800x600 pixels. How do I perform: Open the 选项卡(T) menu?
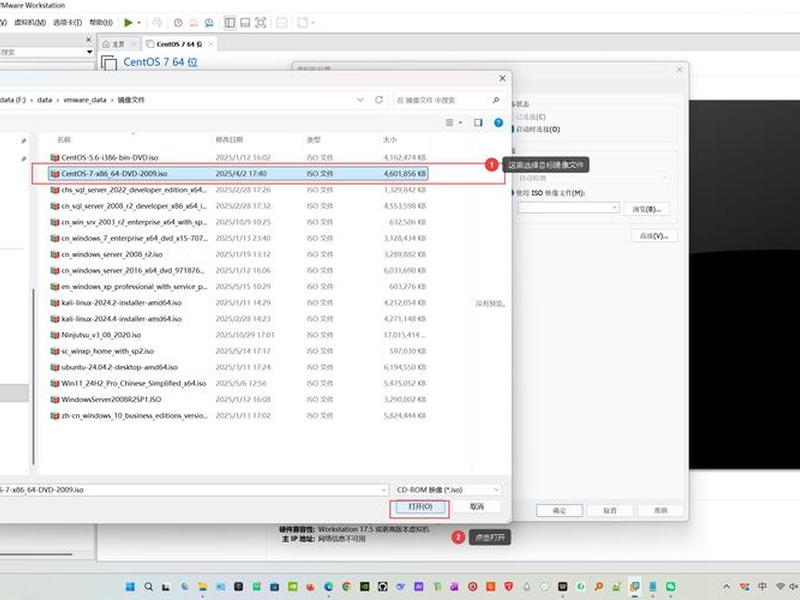click(67, 22)
